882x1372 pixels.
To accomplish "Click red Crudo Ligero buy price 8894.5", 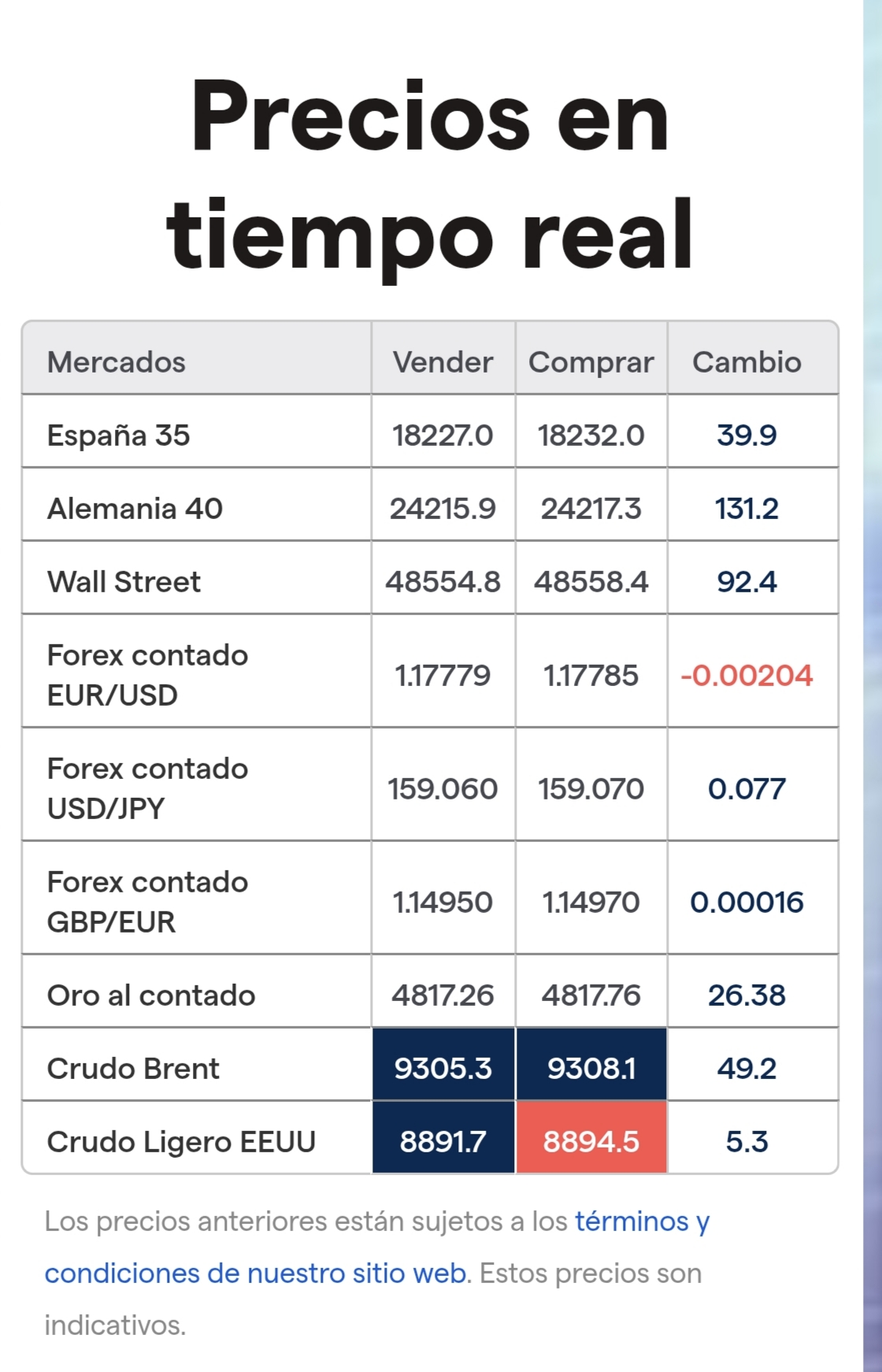I will [591, 1141].
